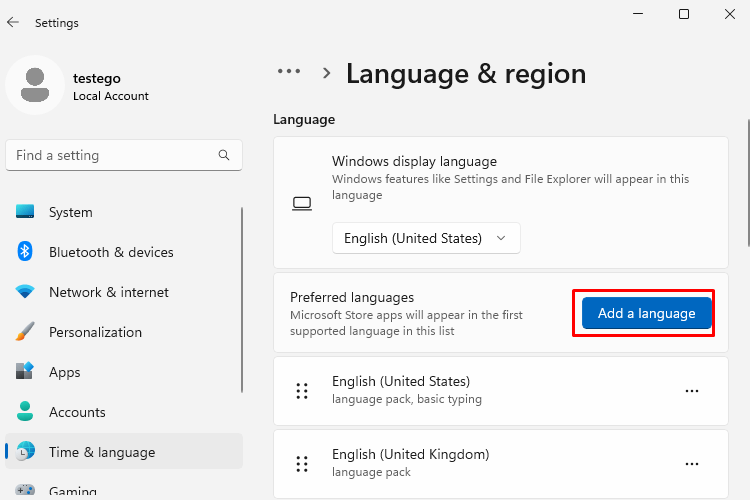Open System via its monitor icon
Viewport: 750px width, 500px height.
tap(25, 211)
